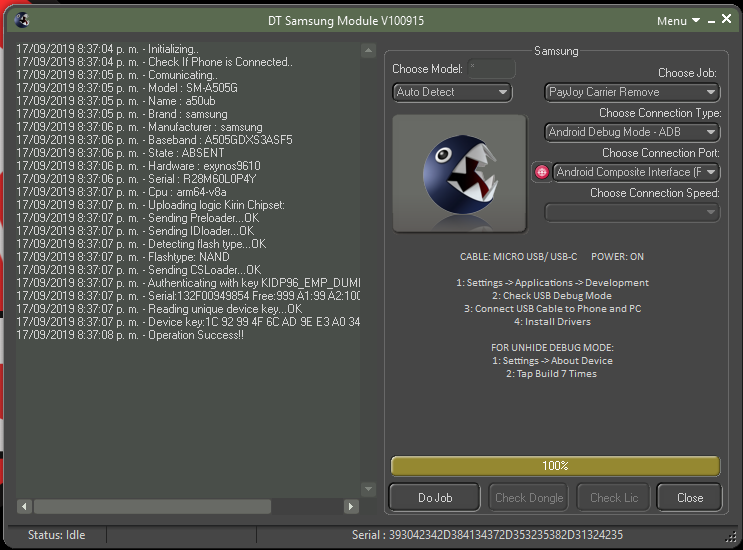Click the Check Lic button
The image size is (743, 550).
click(614, 497)
